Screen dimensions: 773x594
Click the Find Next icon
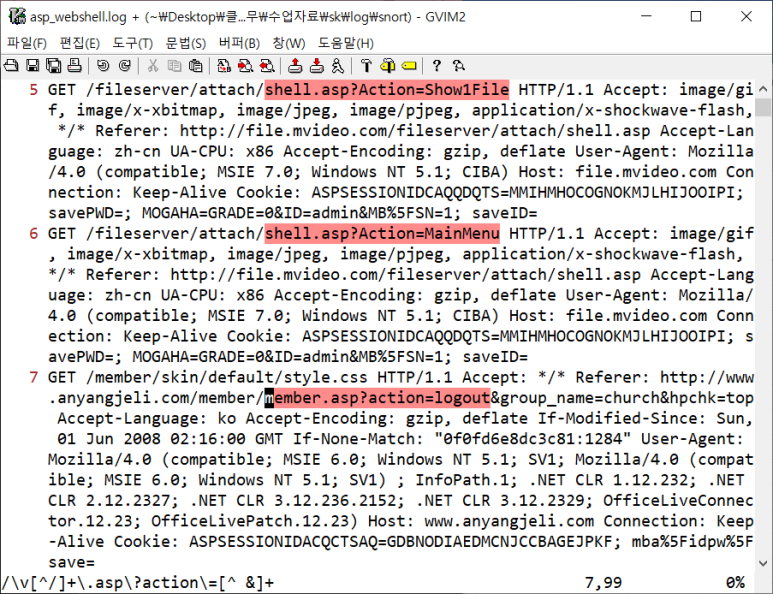click(x=246, y=66)
